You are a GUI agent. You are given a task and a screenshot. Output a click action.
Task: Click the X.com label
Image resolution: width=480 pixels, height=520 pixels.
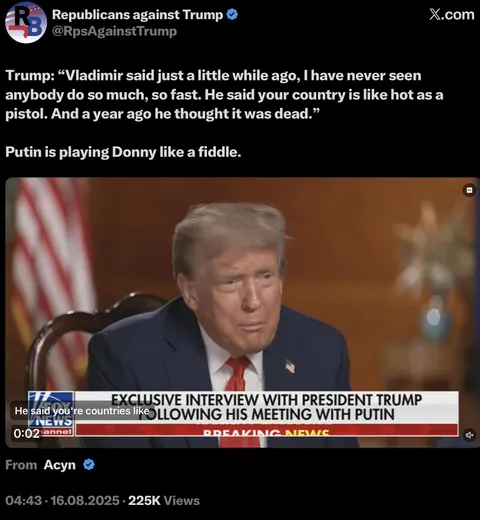tap(452, 15)
